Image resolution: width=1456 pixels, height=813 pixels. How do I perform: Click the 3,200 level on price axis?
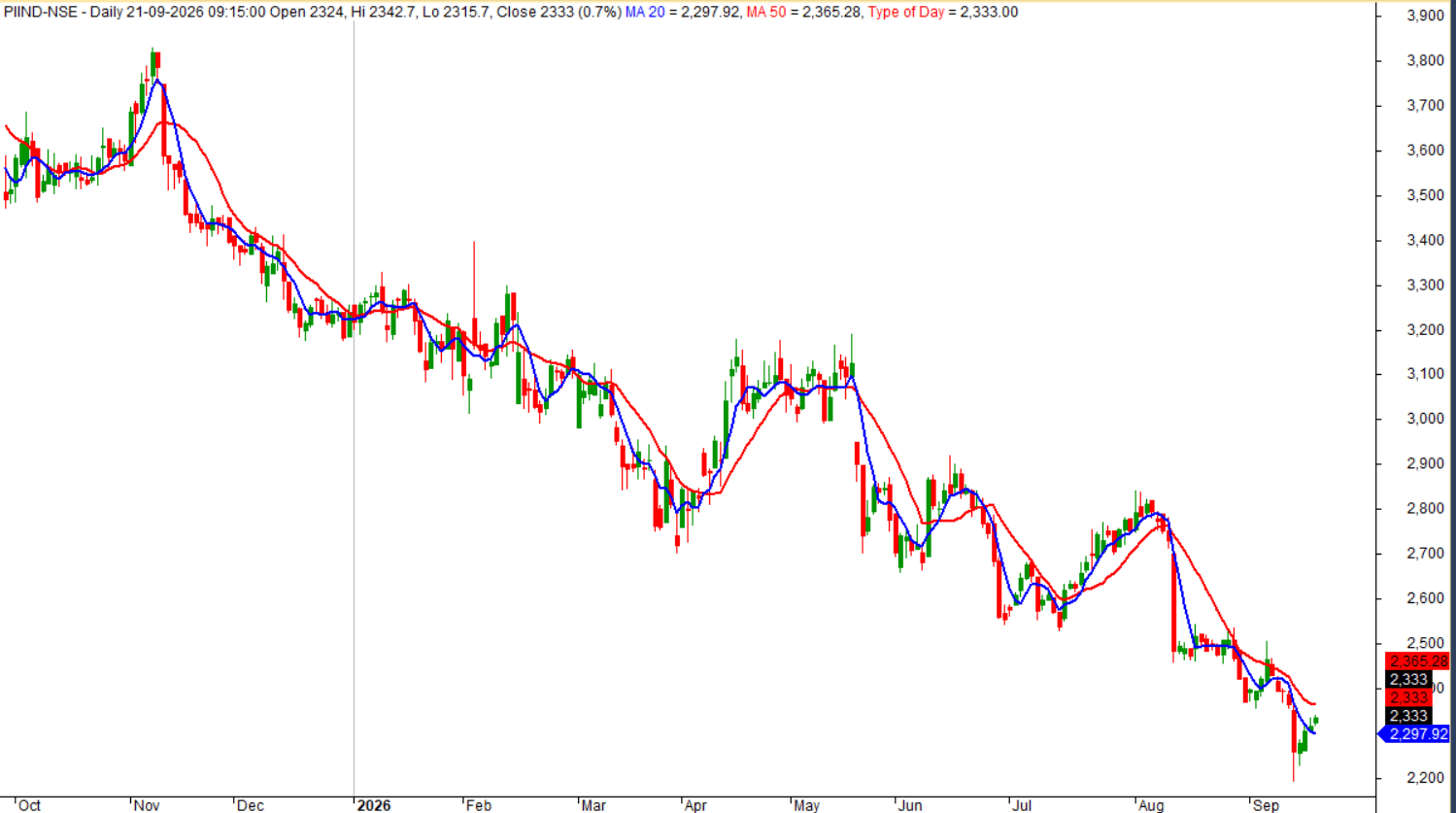coord(1425,330)
